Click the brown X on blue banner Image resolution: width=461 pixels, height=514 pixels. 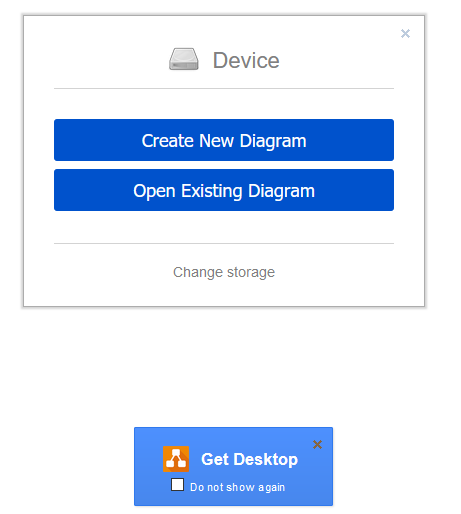[317, 444]
